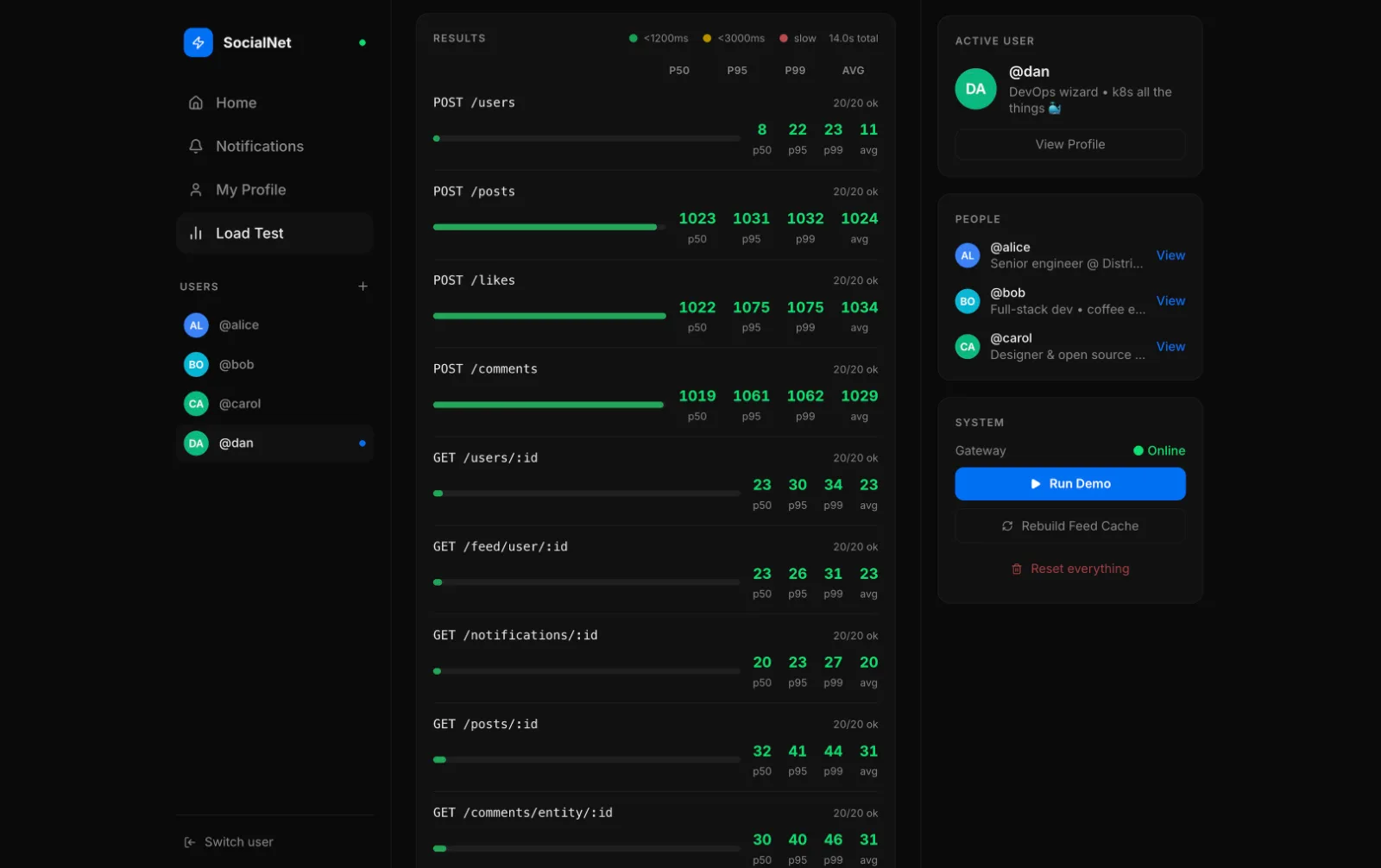The height and width of the screenshot is (868, 1381).
Task: Click the My Profile person icon
Action: click(196, 190)
